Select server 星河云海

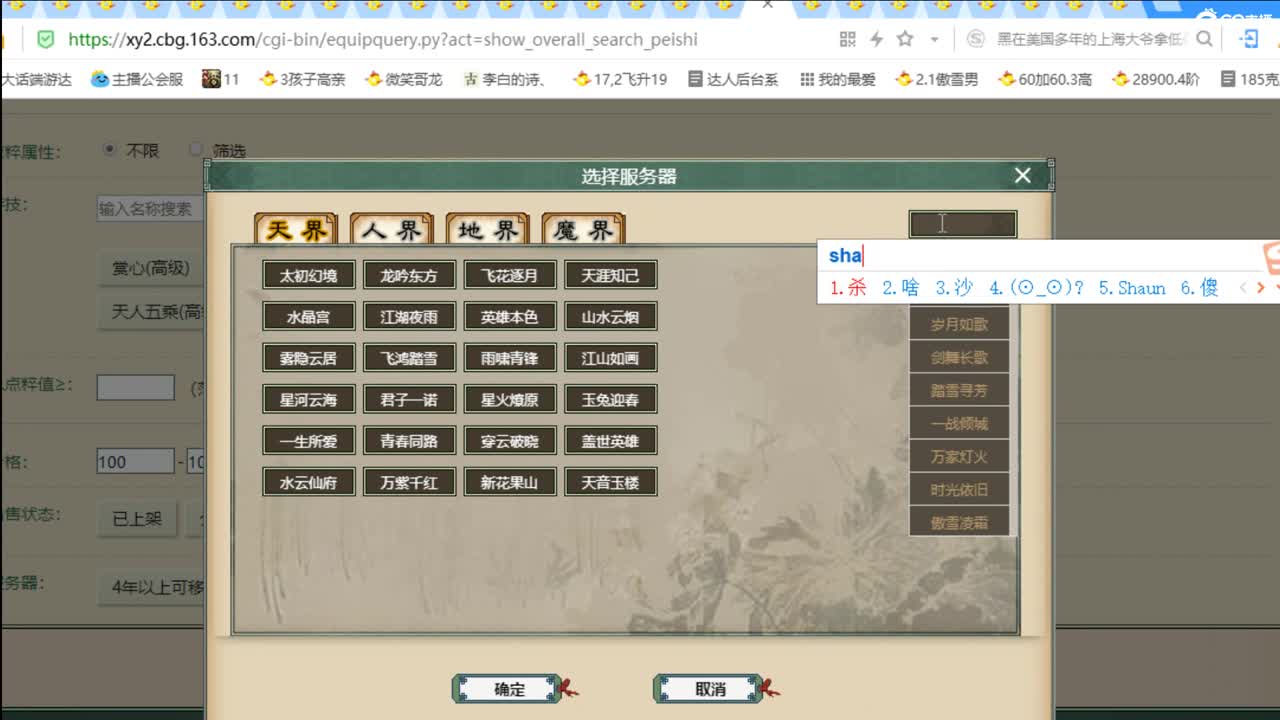click(x=309, y=400)
